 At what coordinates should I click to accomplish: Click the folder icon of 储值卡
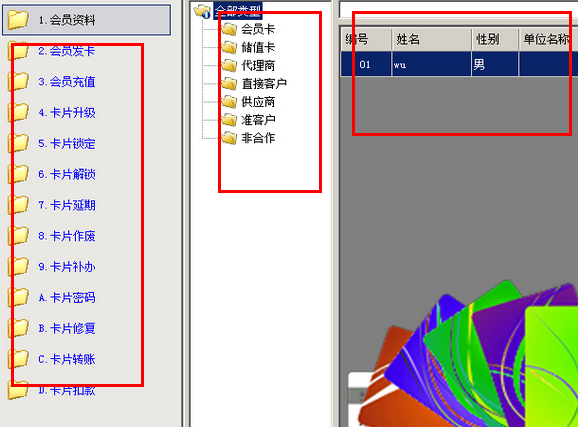coord(229,47)
